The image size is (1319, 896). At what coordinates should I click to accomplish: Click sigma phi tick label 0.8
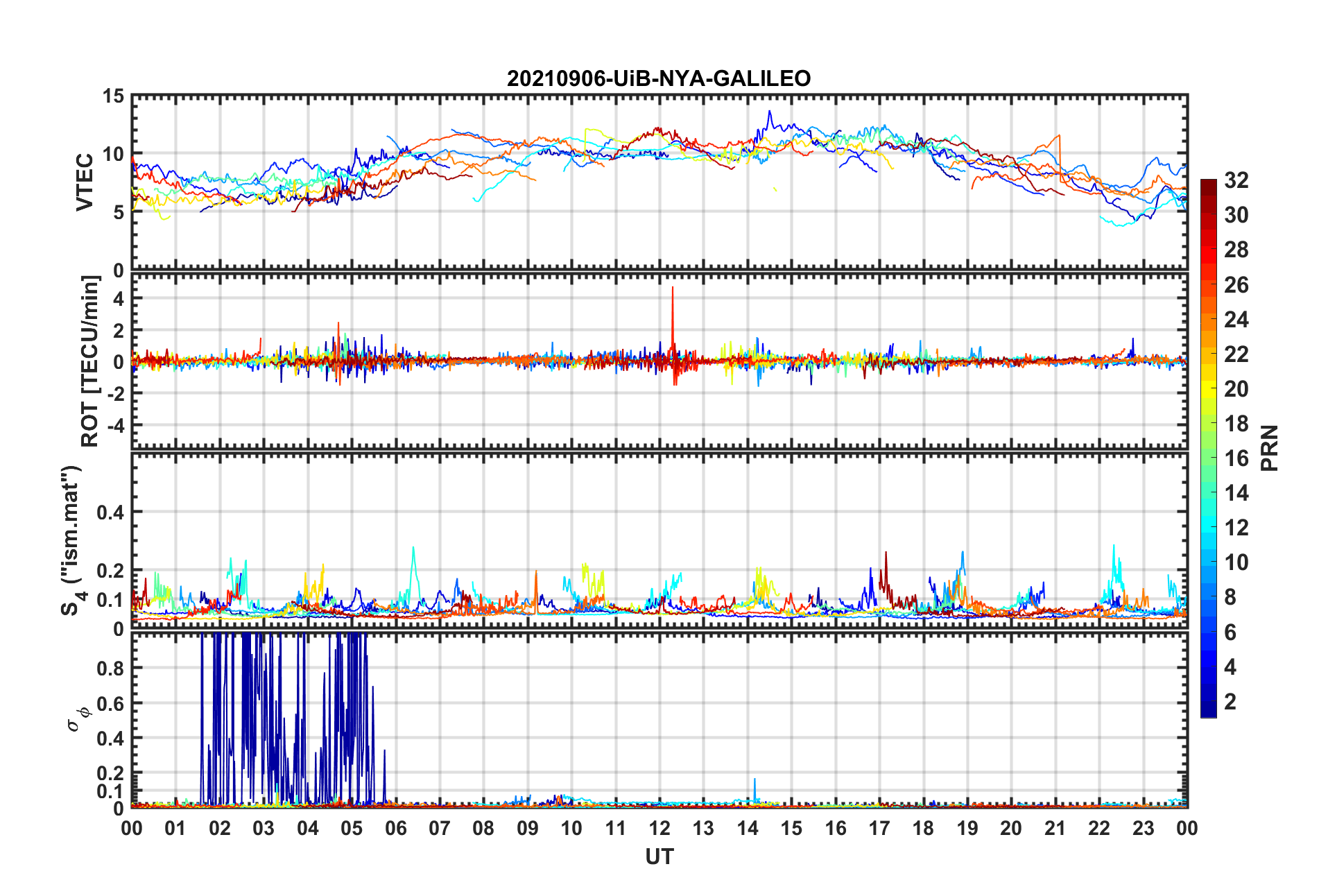111,669
